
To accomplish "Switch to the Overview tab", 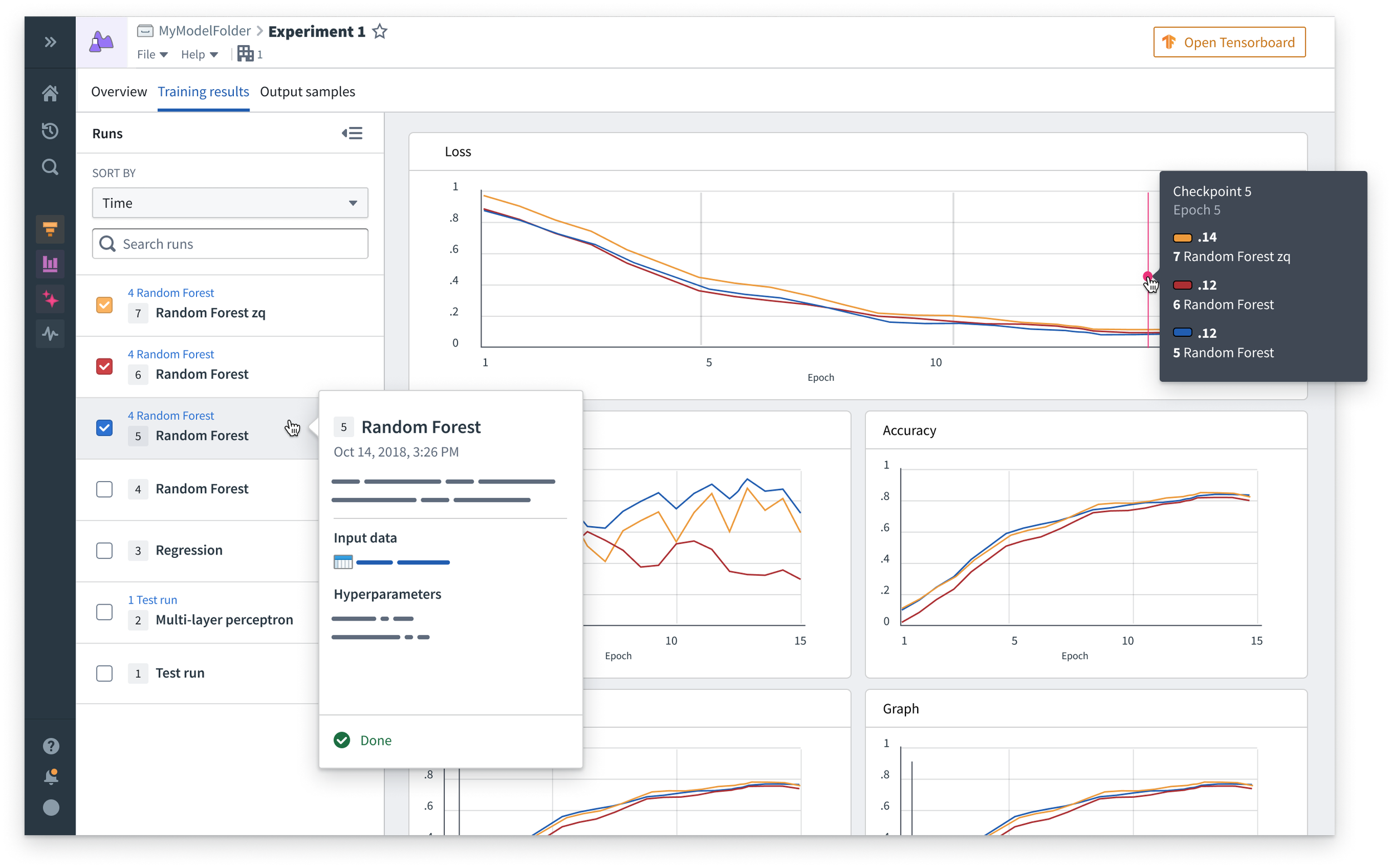I will 119,92.
